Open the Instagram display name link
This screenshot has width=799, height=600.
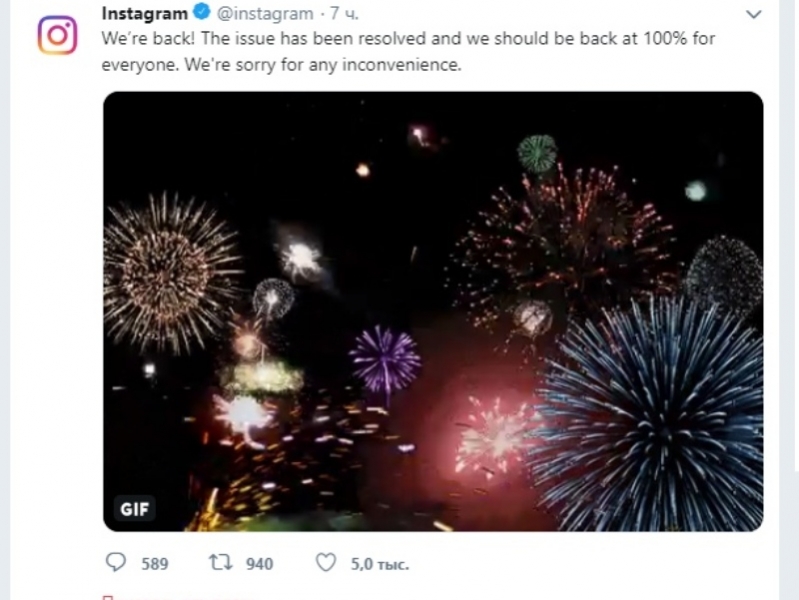pos(145,14)
